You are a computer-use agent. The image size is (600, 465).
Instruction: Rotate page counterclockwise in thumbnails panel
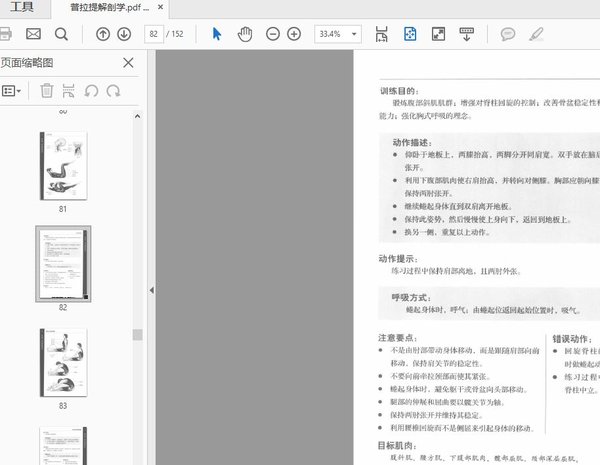tap(91, 91)
